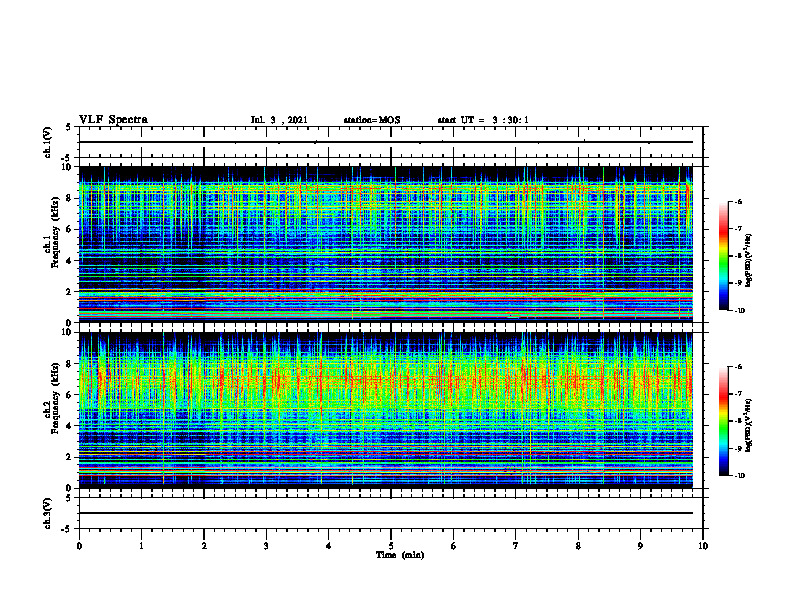Viewport: 792px width, 612px height.
Task: Click the "5" minute tick on time axis
Action: [x=391, y=546]
